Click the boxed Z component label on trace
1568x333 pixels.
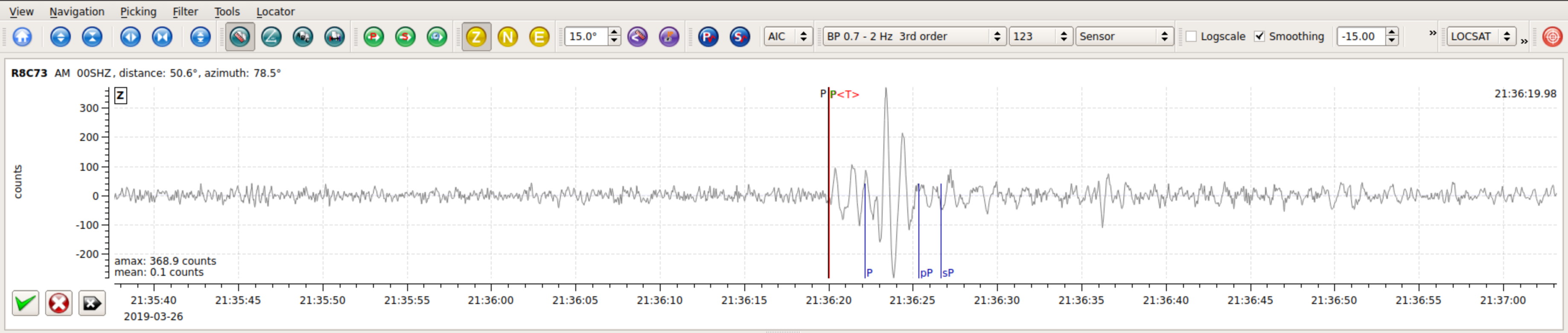[x=120, y=96]
